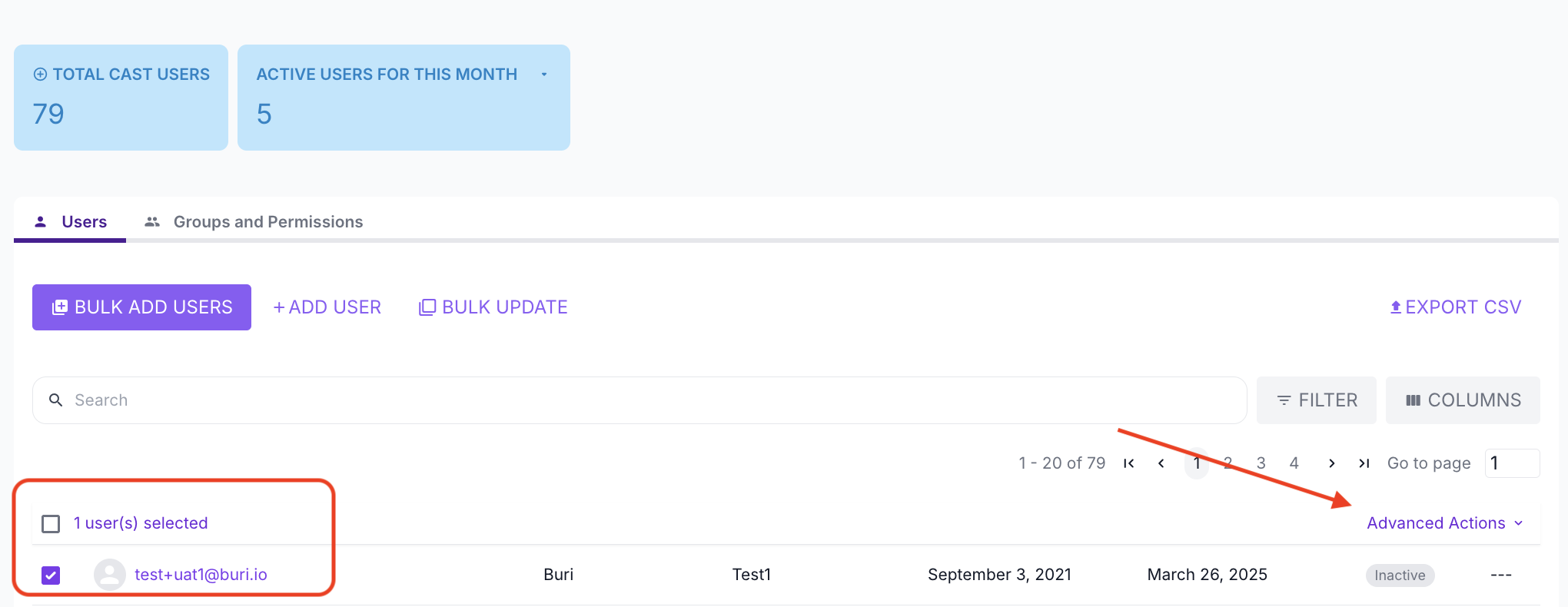This screenshot has height=607, width=1568.
Task: Go to the next page arrow
Action: click(x=1331, y=463)
